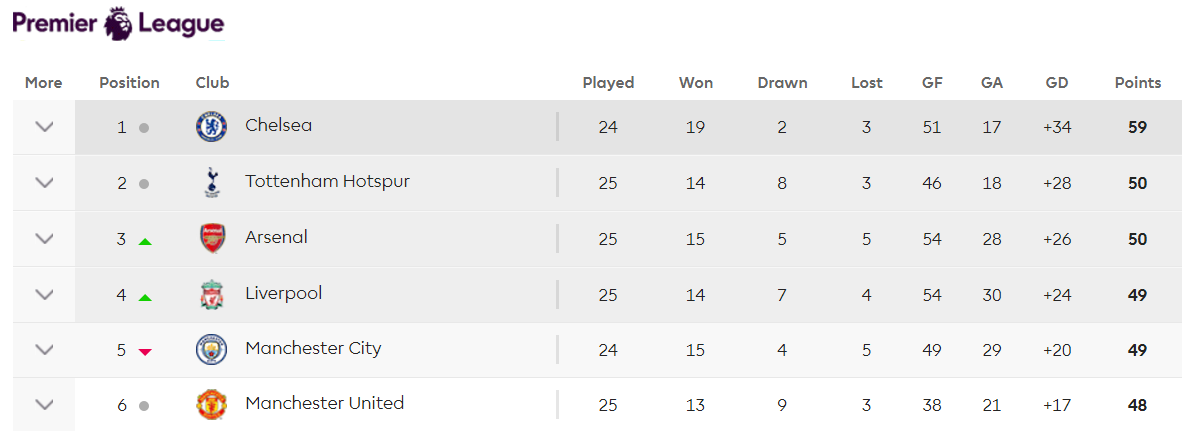Click the Manchester City club crest
Image resolution: width=1182 pixels, height=431 pixels.
(212, 350)
